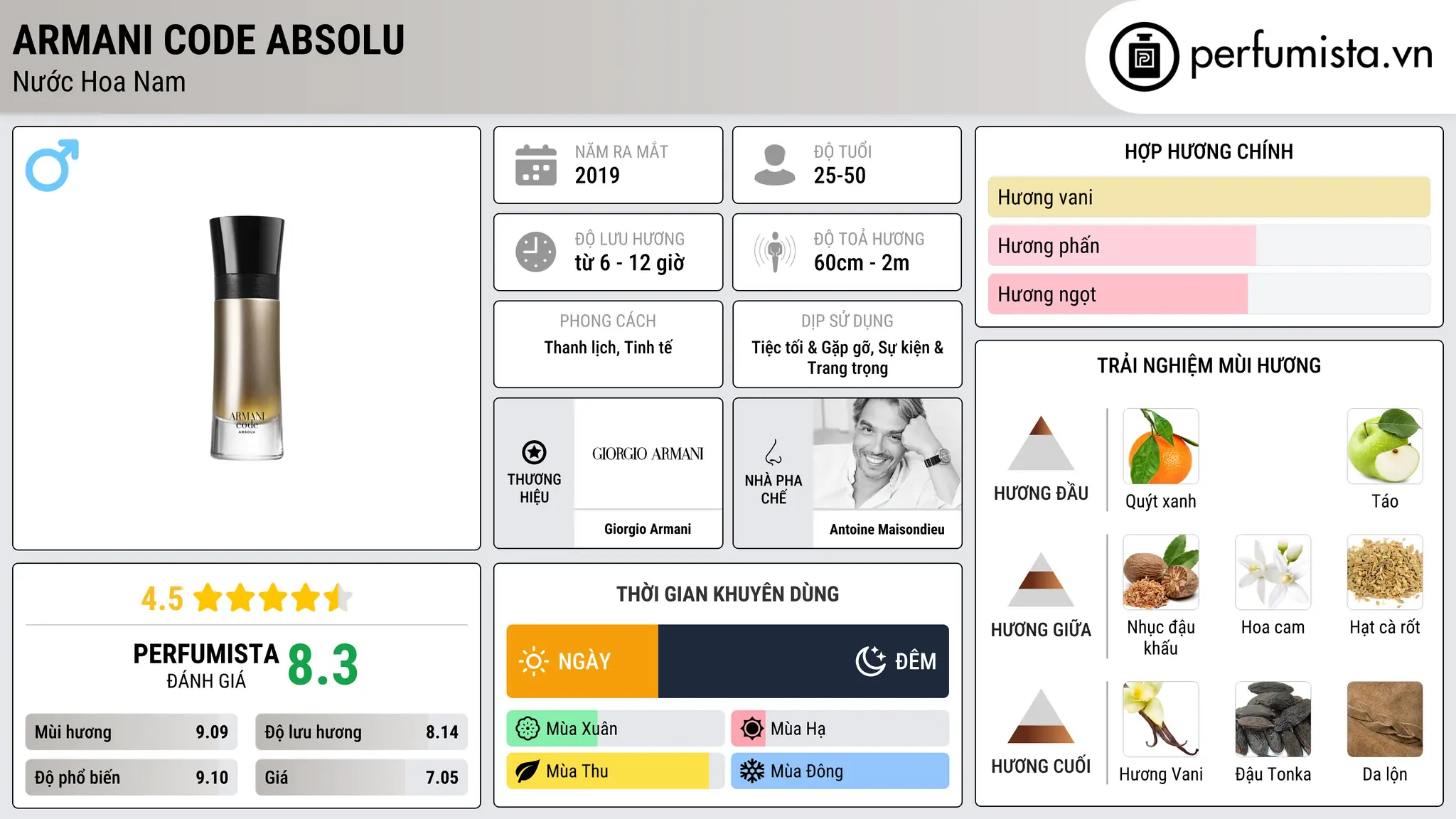Viewport: 1456px width, 819px height.
Task: Click the ARMANI CODE ABSOLU title
Action: tap(209, 40)
